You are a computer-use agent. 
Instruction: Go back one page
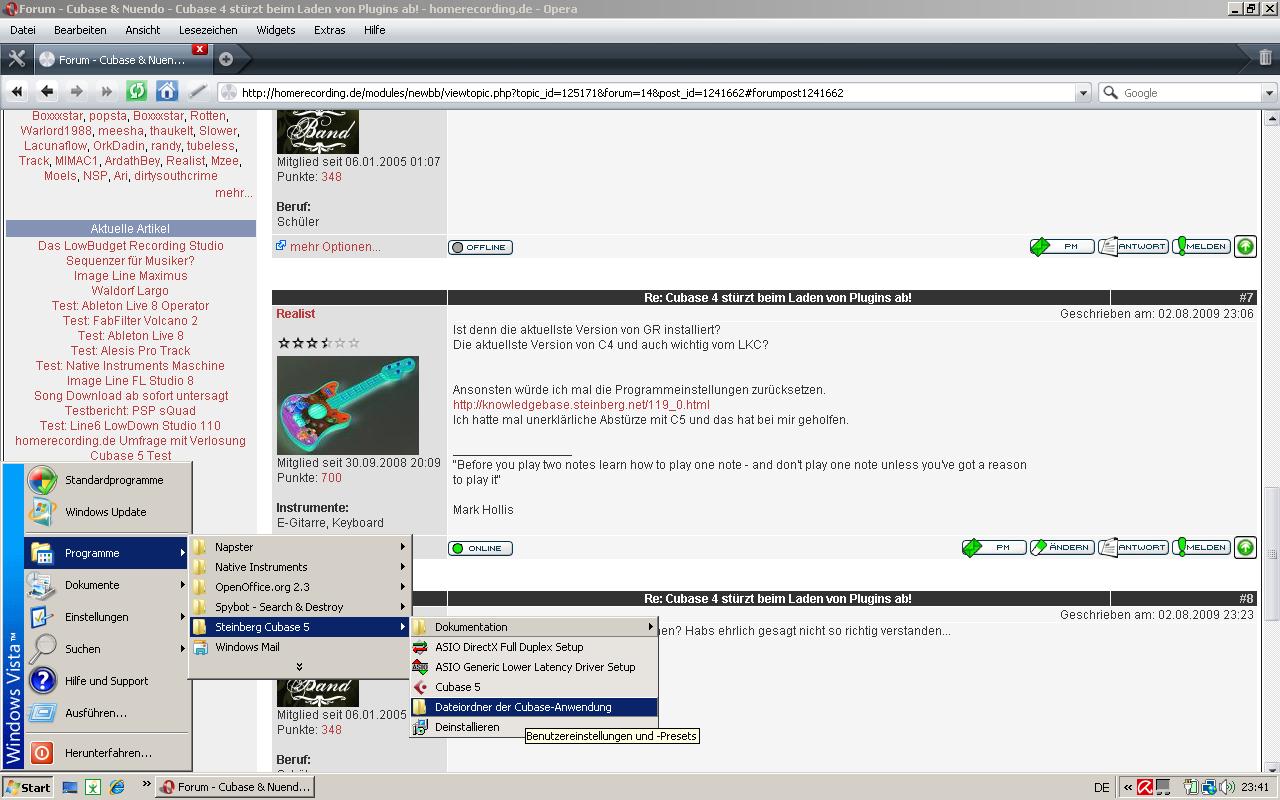(x=47, y=92)
